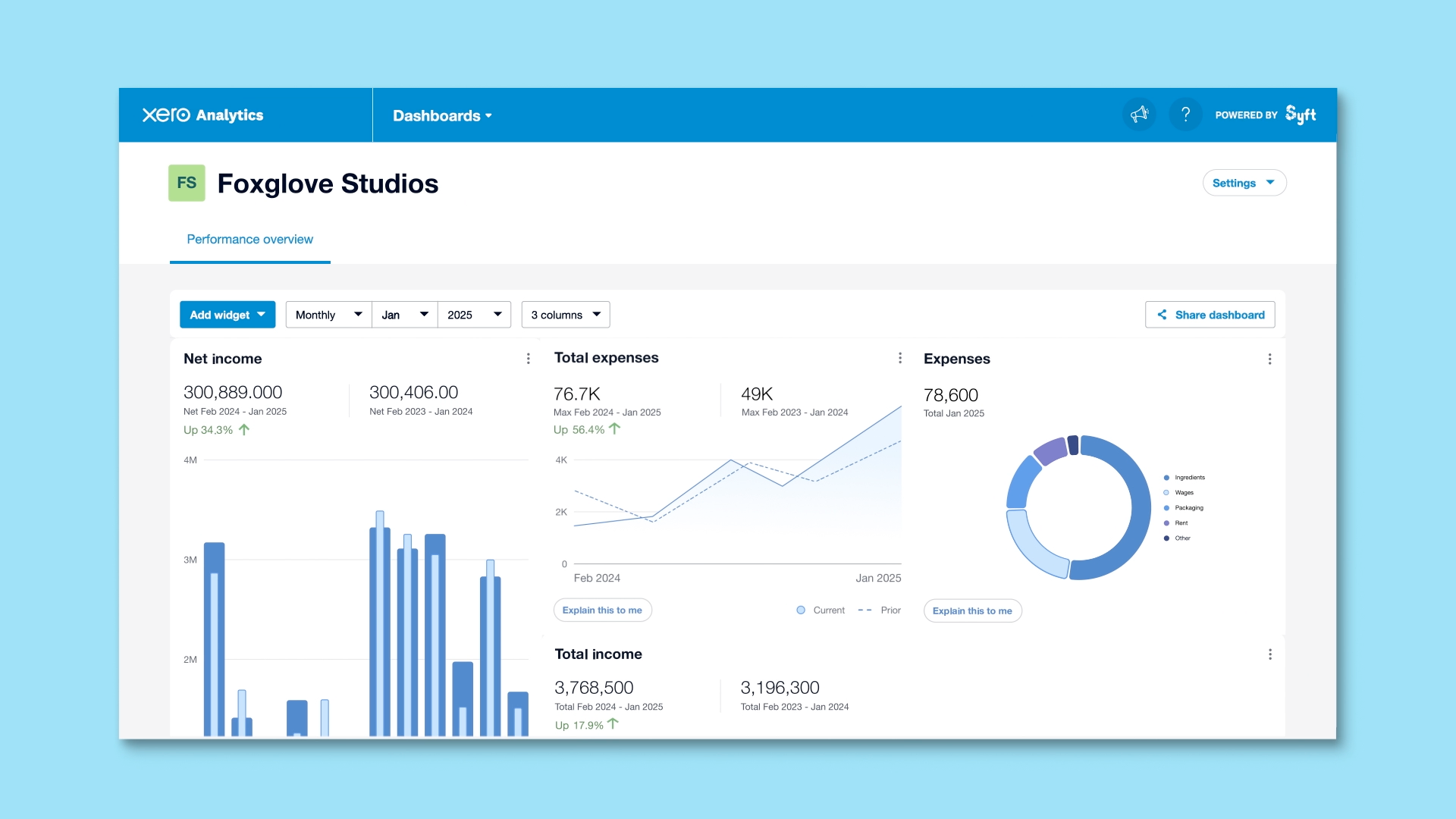Open the Jan month dropdown

tap(404, 315)
